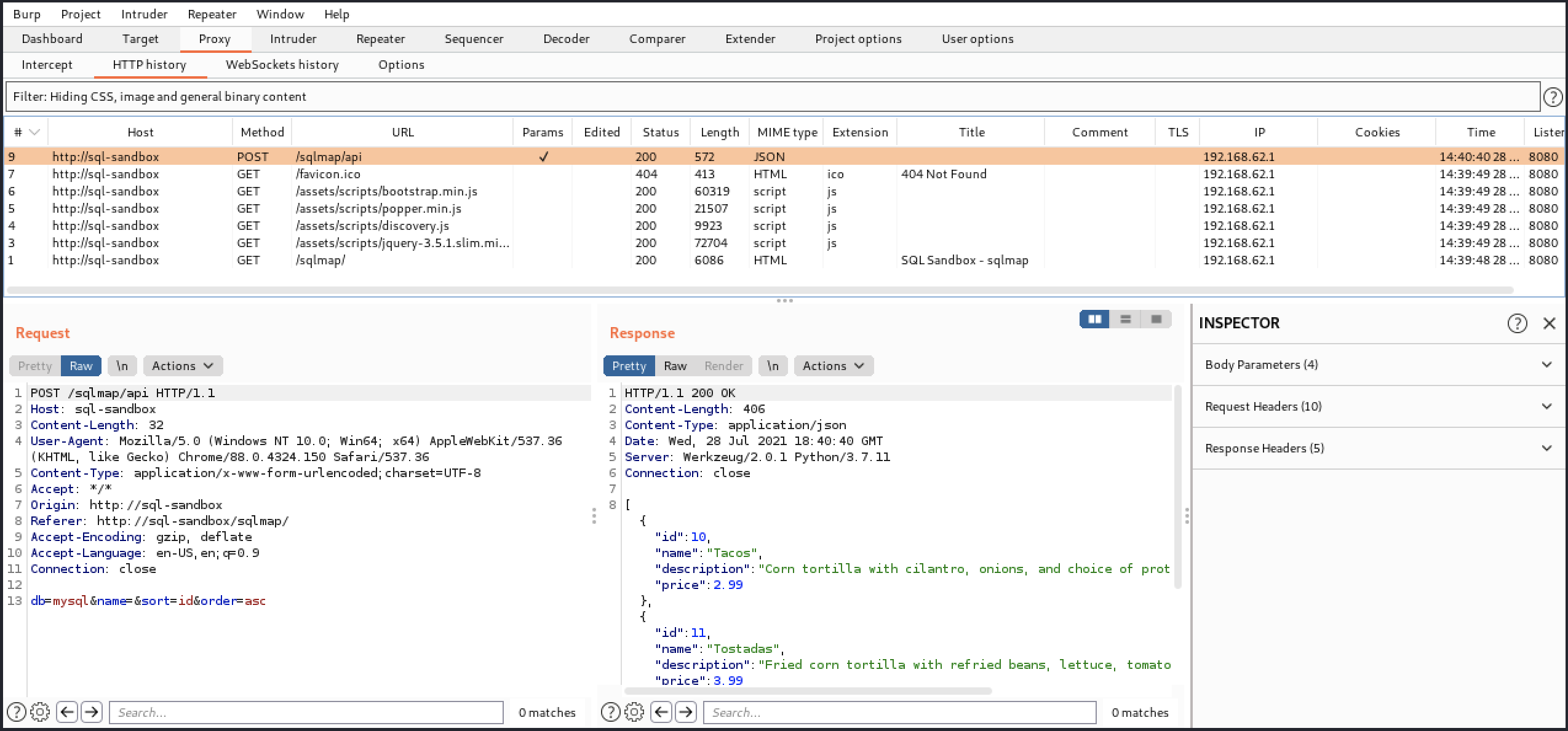Toggle Raw view in Request panel

click(81, 366)
